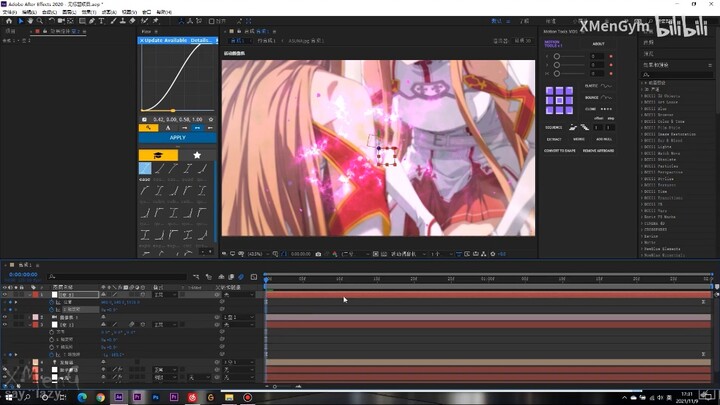Toggle eye visibility of layer 5
The width and height of the screenshot is (720, 405).
pyautogui.click(x=5, y=370)
